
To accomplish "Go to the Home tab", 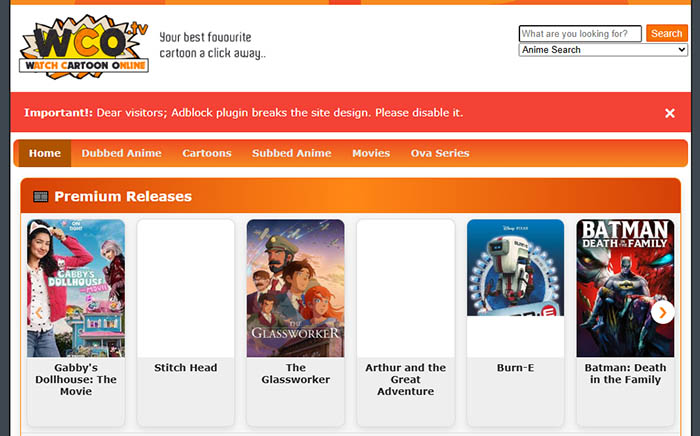I will point(45,153).
